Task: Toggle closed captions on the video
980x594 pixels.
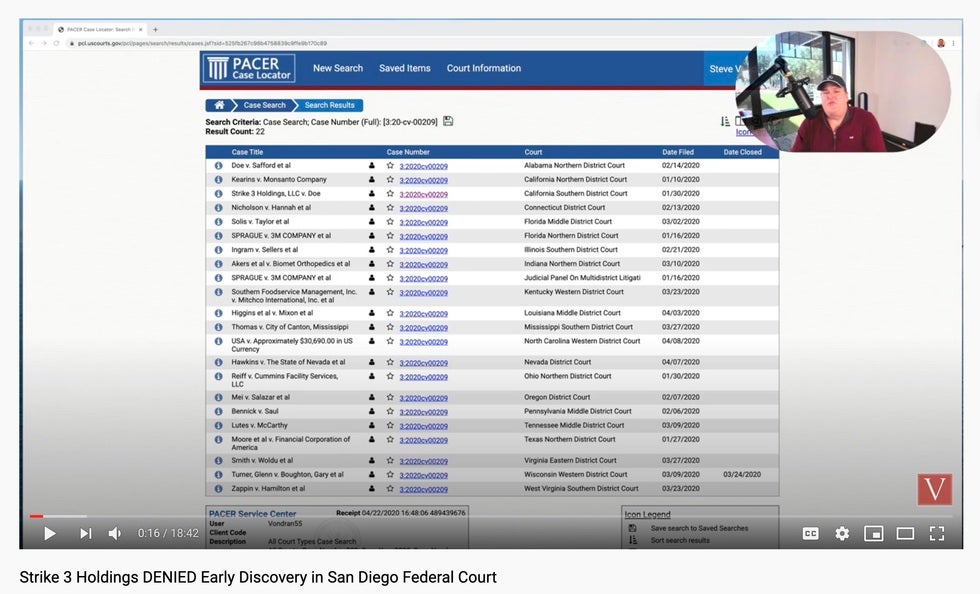Action: click(810, 534)
